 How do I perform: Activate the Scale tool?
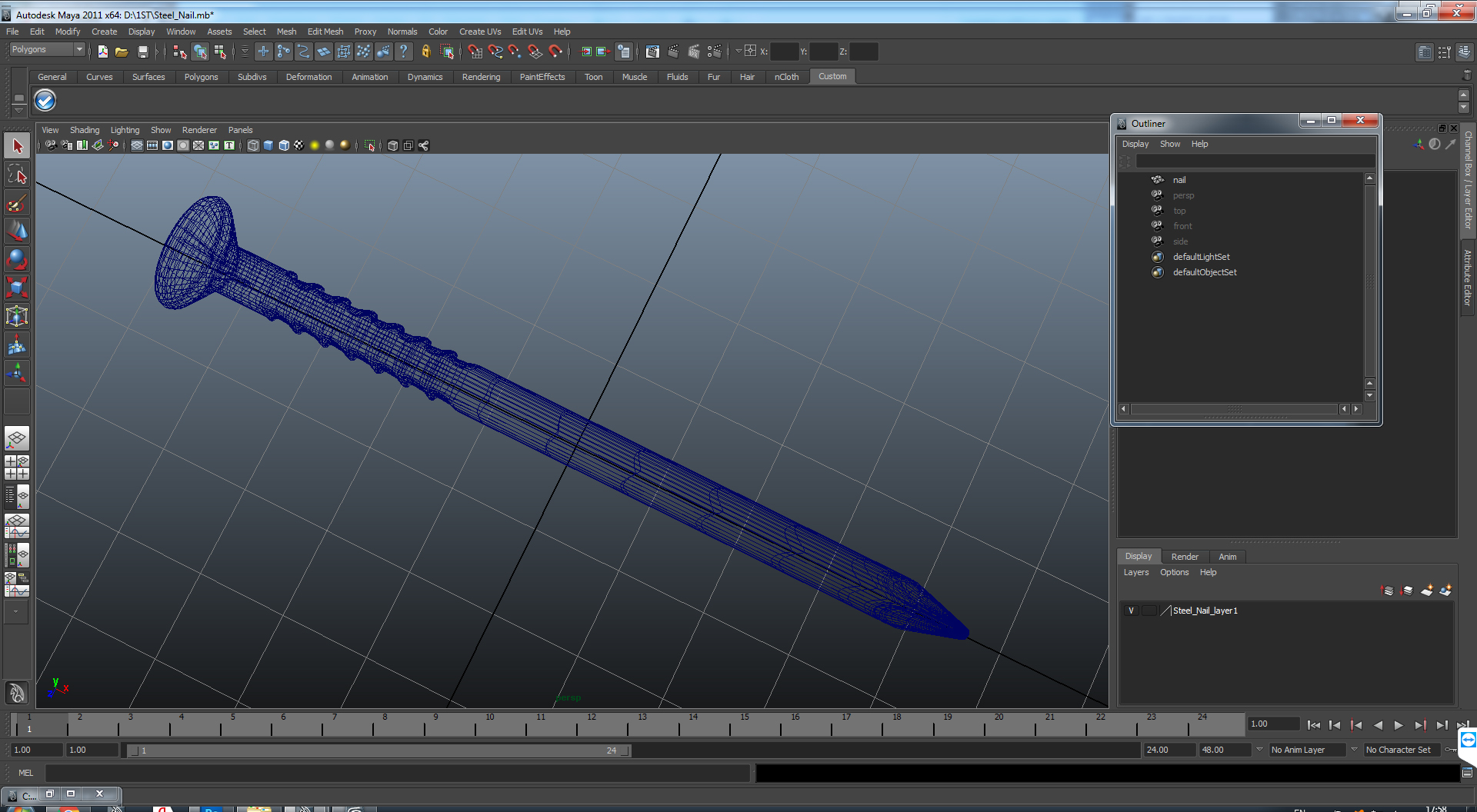coord(17,288)
